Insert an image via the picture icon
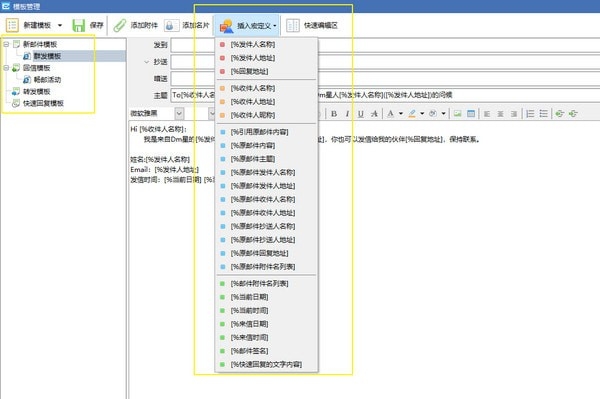The height and width of the screenshot is (399, 600). pos(457,114)
